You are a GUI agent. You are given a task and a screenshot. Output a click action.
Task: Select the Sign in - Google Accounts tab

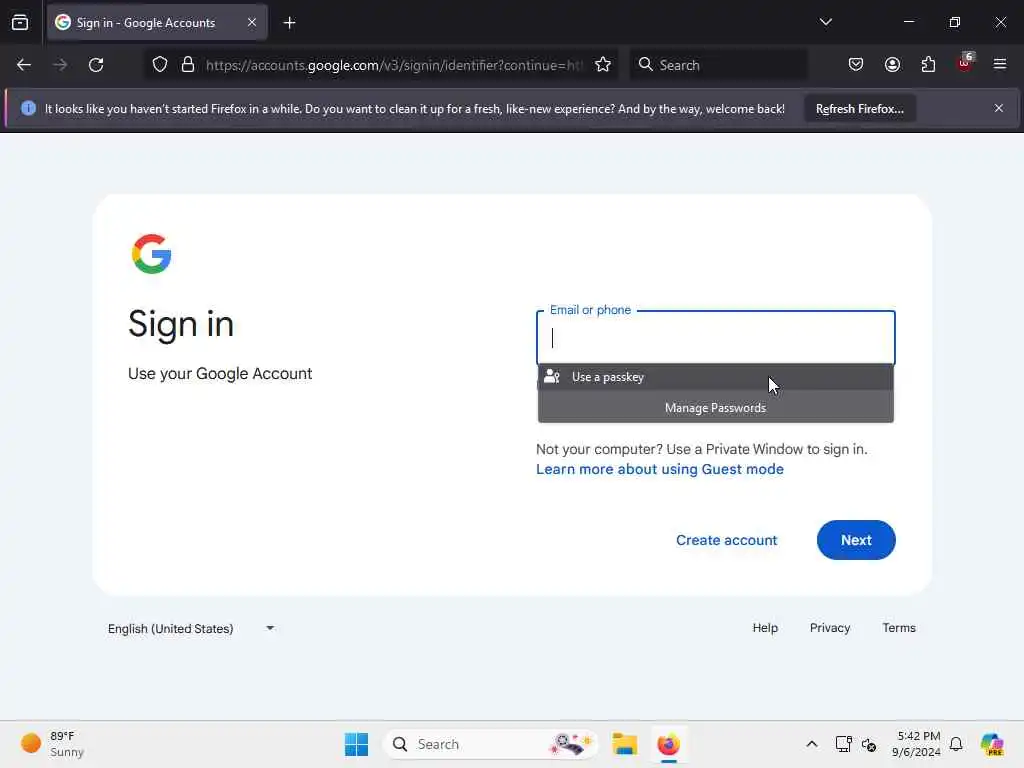[157, 22]
